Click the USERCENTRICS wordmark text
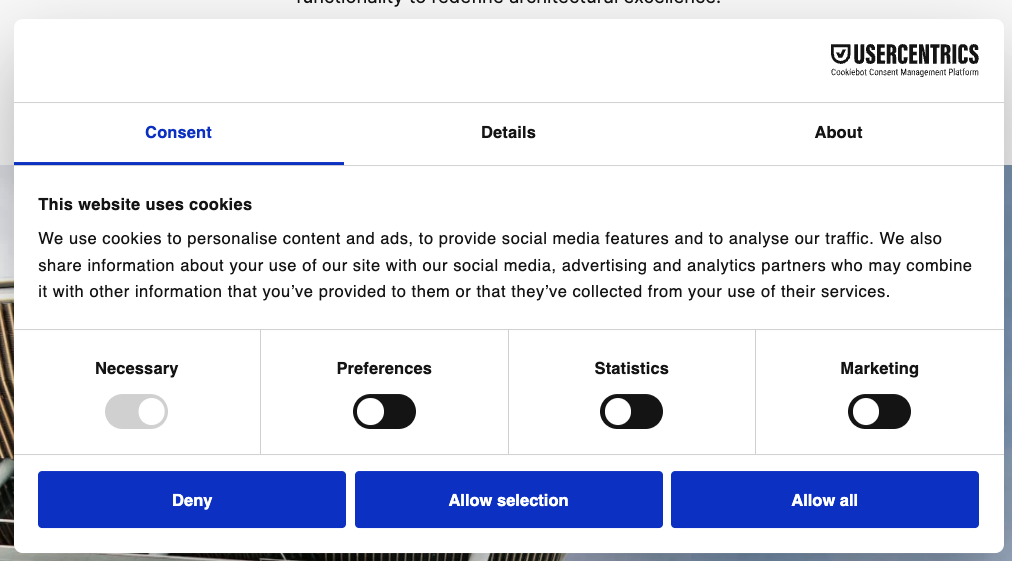Viewport: 1012px width, 561px height. [916, 54]
